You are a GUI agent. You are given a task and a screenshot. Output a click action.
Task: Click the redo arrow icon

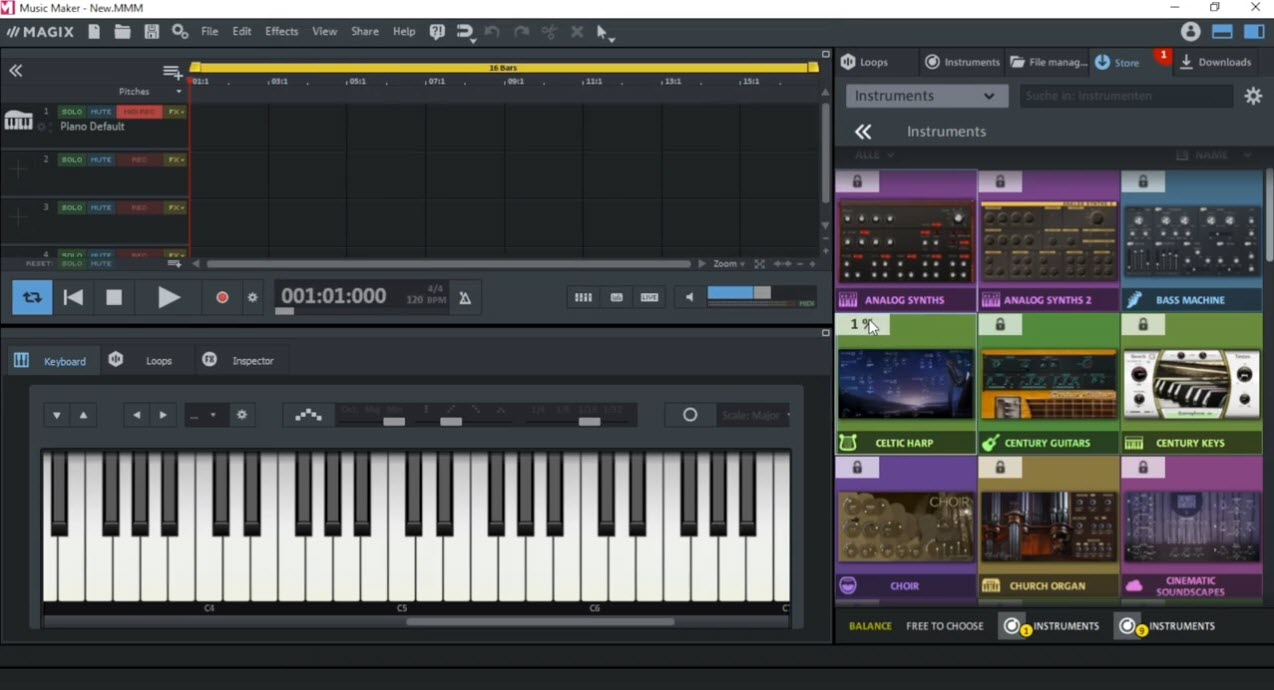pos(521,32)
